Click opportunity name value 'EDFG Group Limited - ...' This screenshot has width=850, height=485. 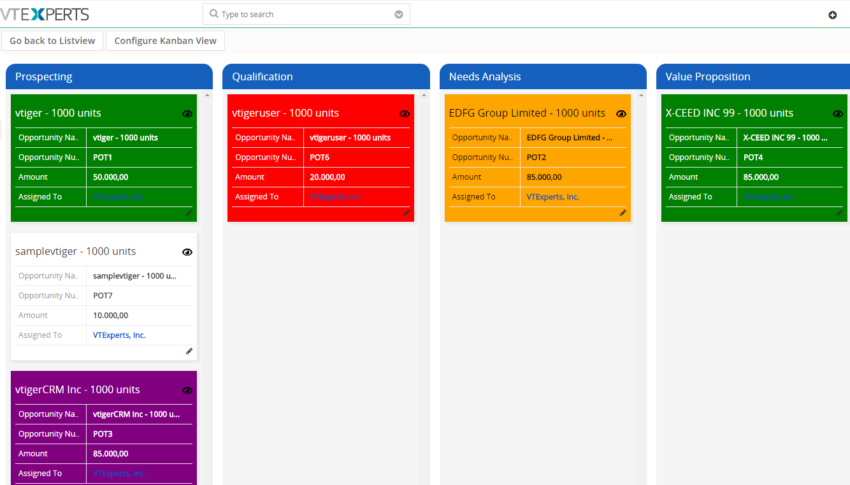[x=569, y=138]
